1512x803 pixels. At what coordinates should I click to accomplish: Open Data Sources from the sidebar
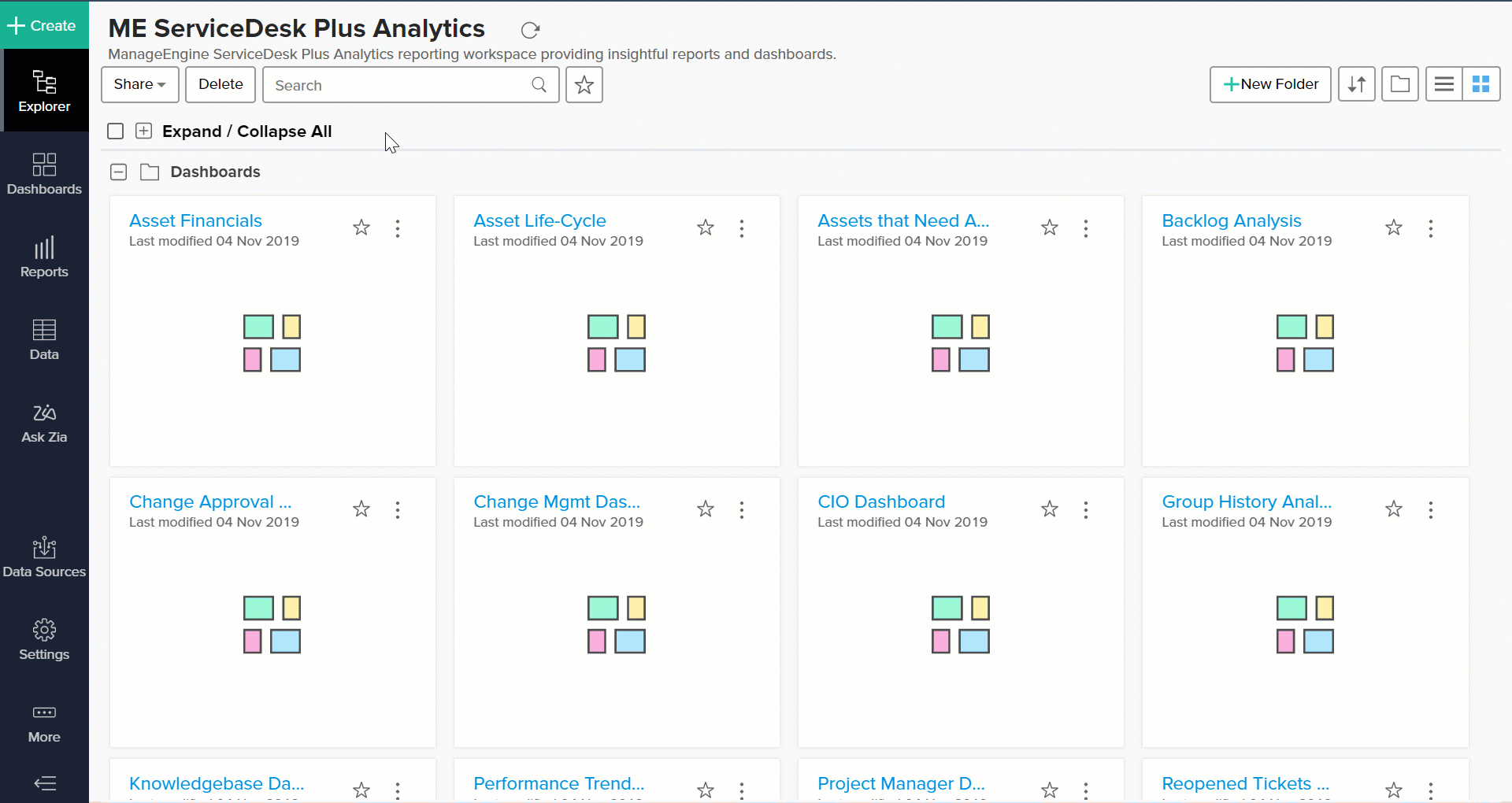[44, 557]
